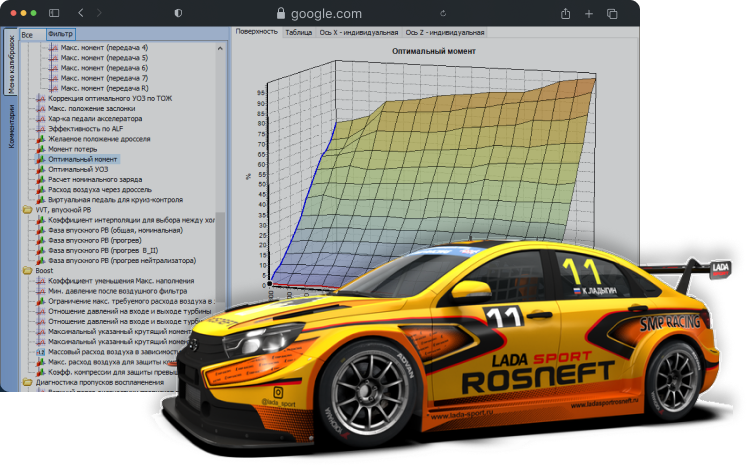Click the icon beside Массовый расход воздуха

coord(41,352)
